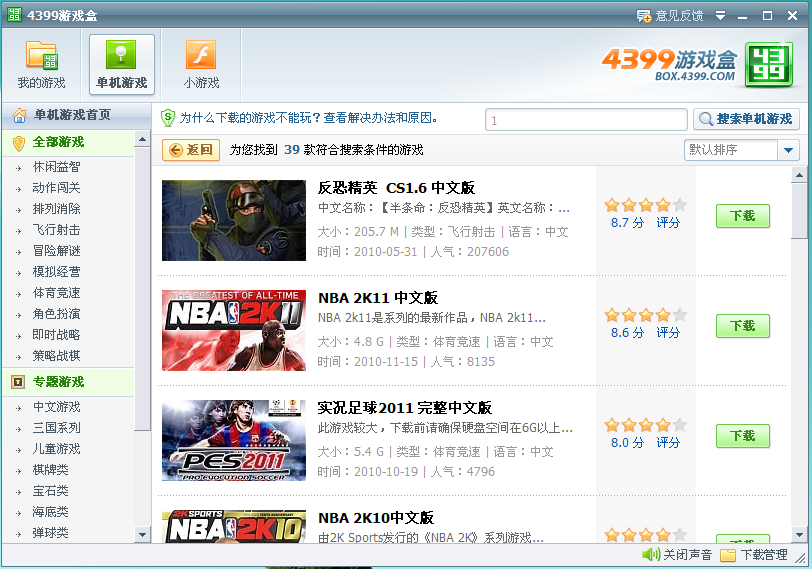
Task: Open the 三国系列 topic
Action: click(x=56, y=428)
